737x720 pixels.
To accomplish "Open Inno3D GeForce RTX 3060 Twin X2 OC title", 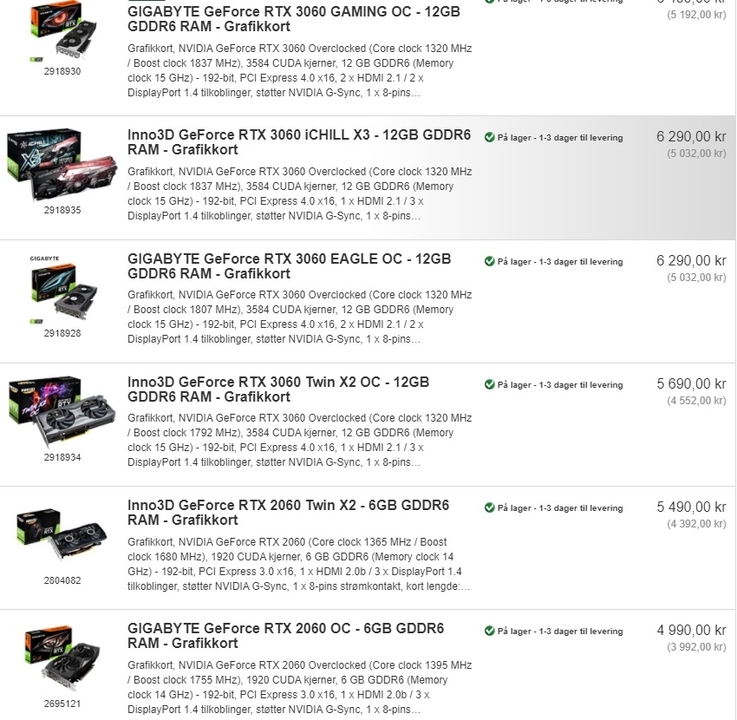I will coord(278,389).
